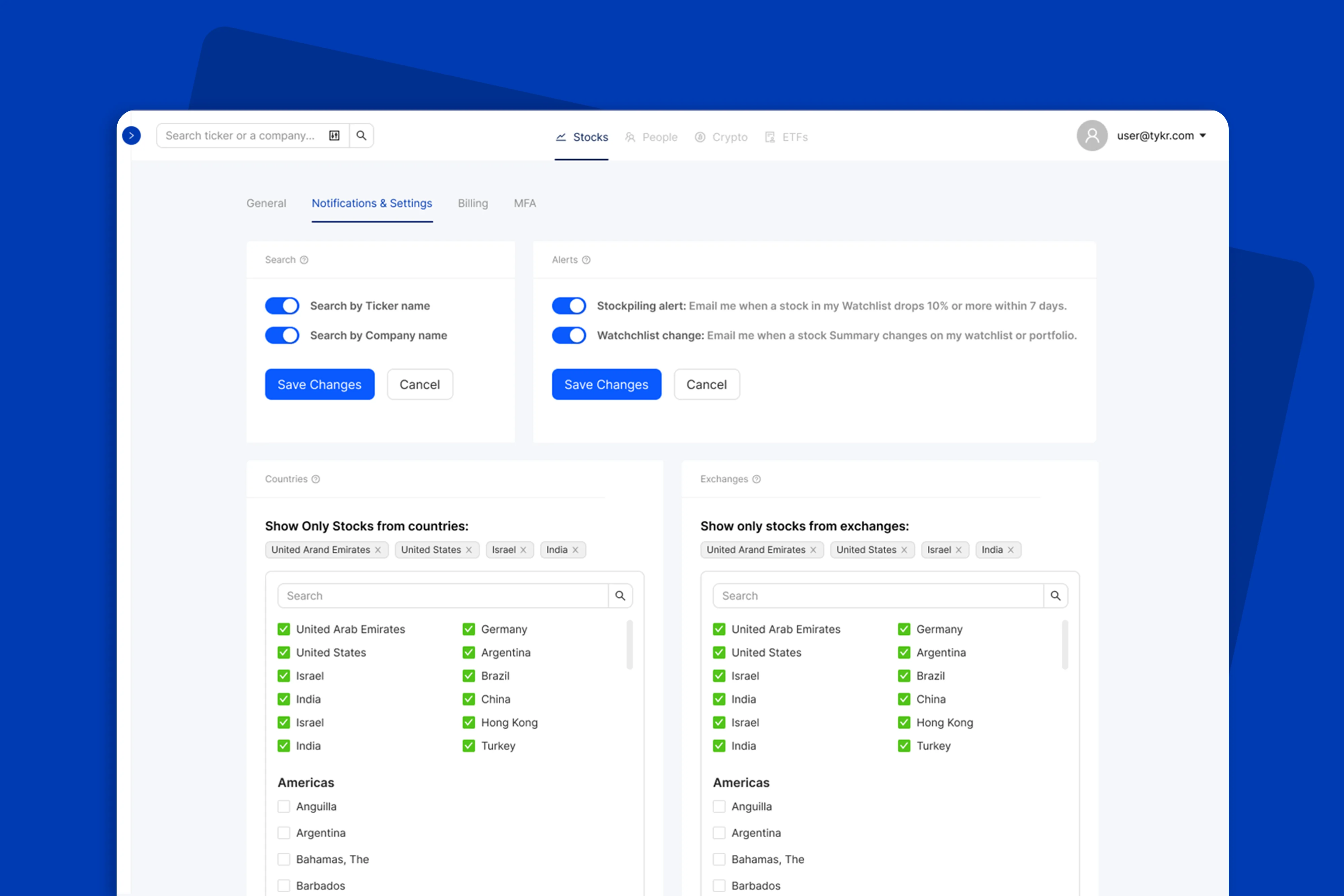Click Cancel in the Search panel
Image resolution: width=1344 pixels, height=896 pixels.
coord(419,385)
